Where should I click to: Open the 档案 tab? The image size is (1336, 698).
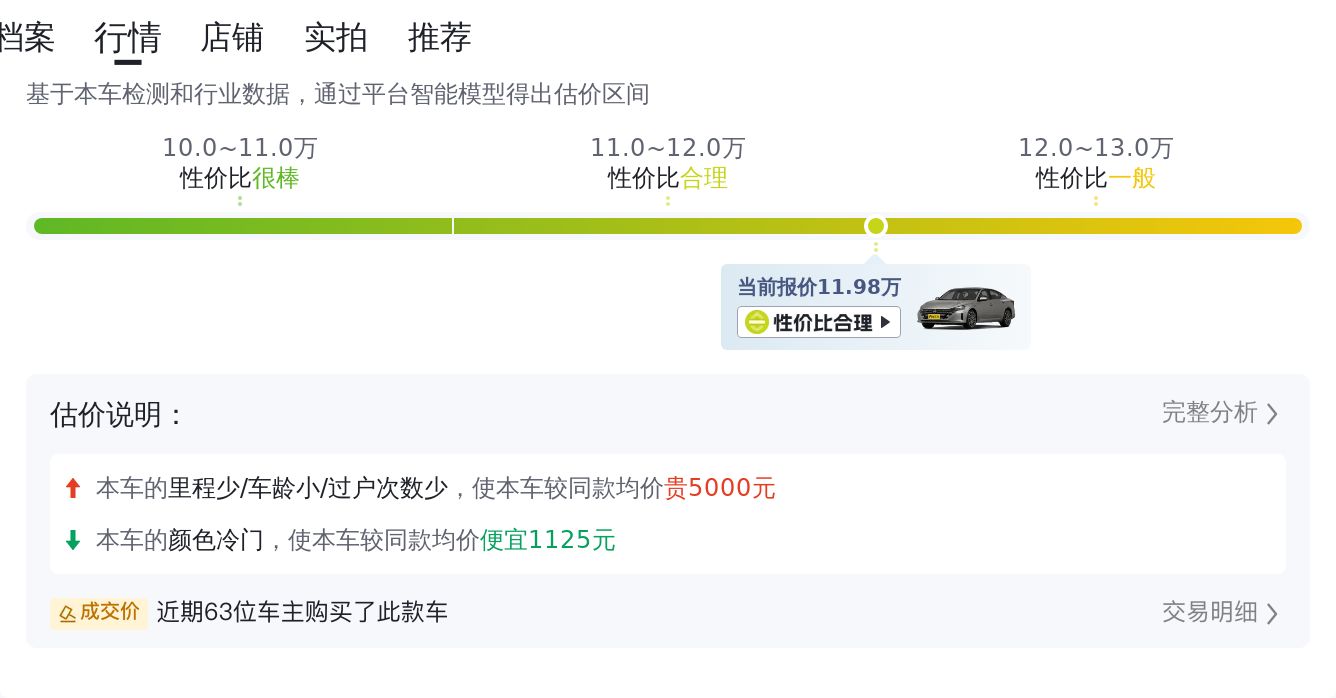click(26, 38)
